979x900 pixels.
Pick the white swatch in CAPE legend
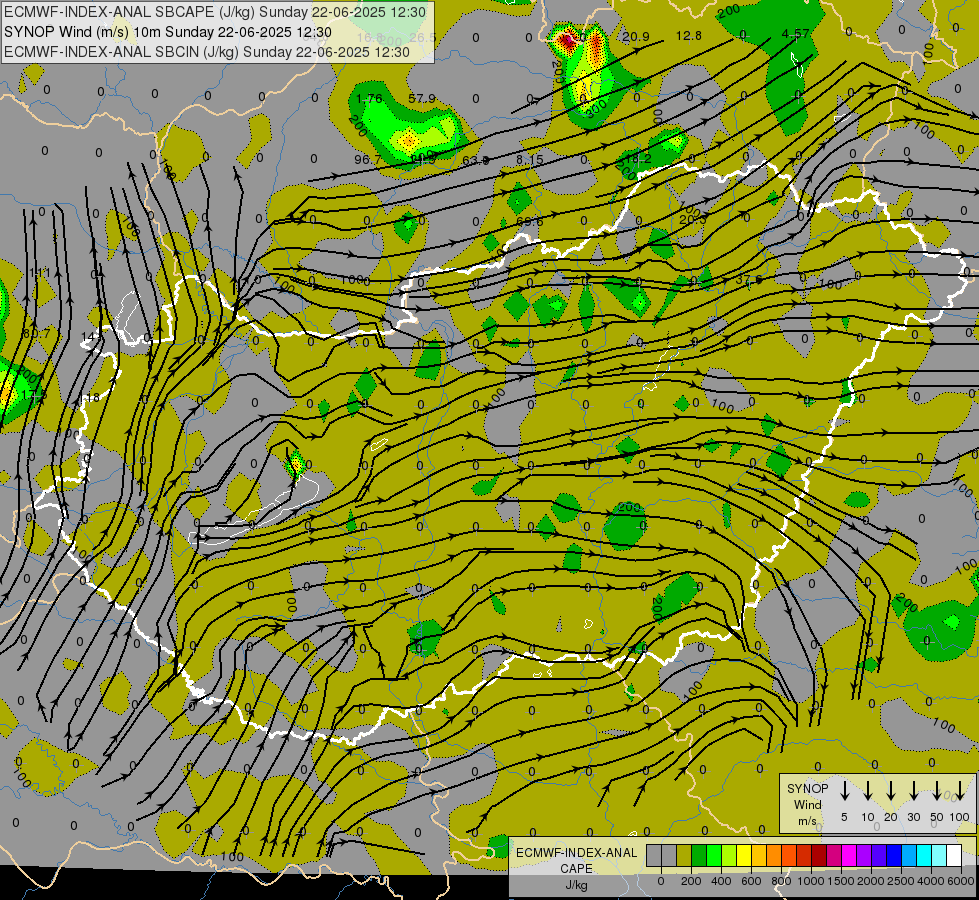[x=955, y=856]
